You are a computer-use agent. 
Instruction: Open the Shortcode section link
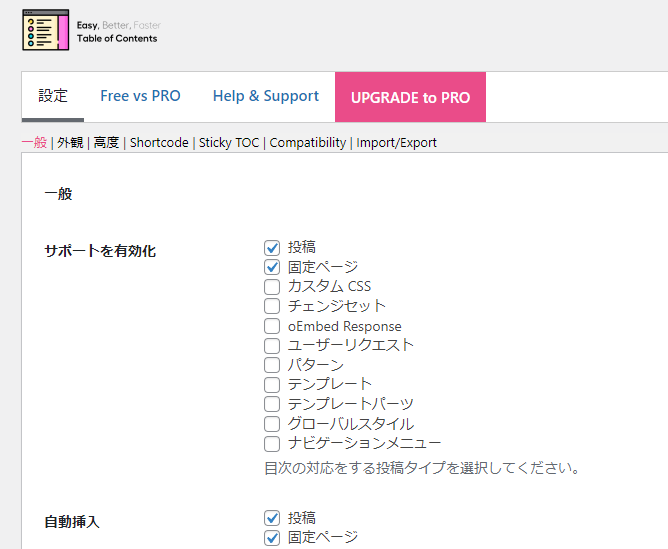(159, 142)
